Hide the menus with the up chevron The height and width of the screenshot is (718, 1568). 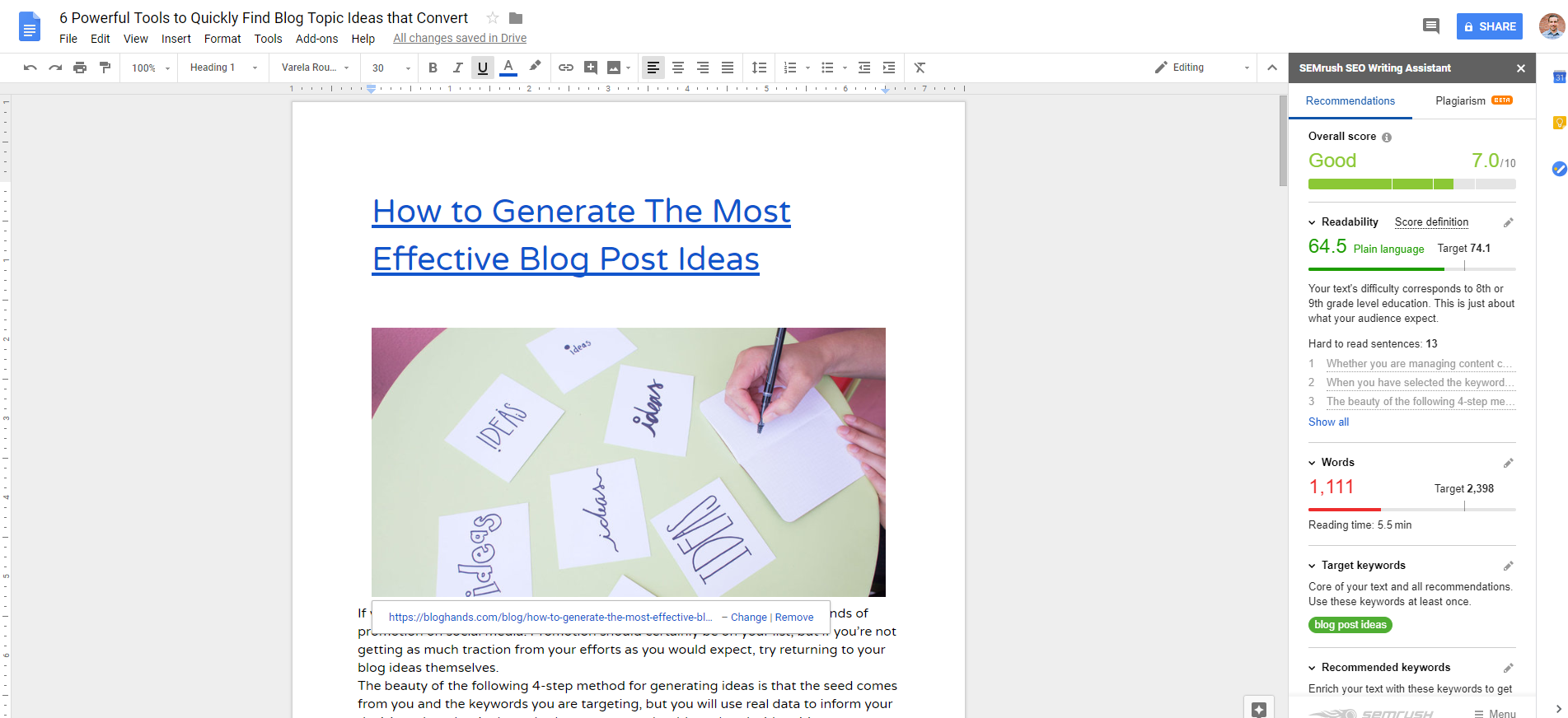pyautogui.click(x=1272, y=68)
